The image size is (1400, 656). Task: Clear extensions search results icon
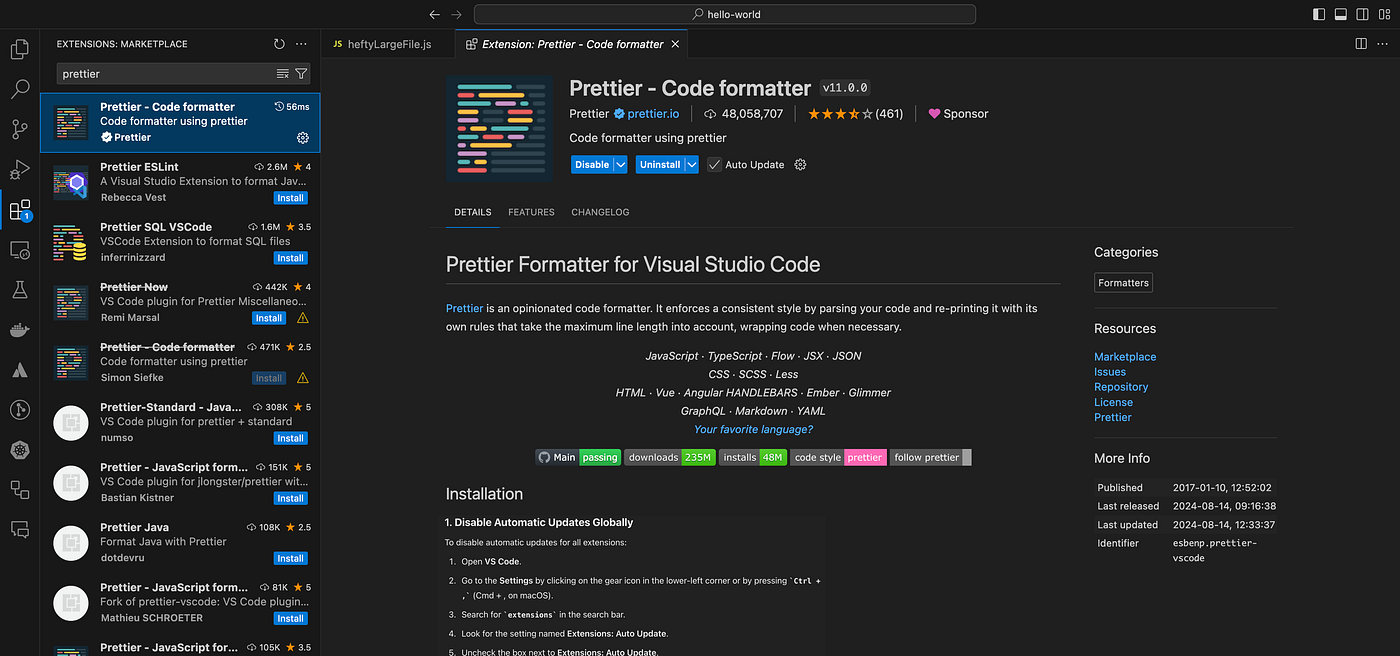point(283,74)
